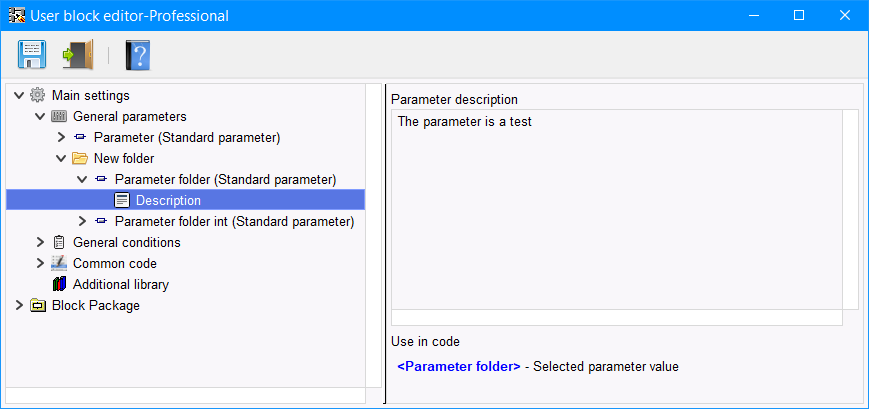Click the Save floppy disk icon
869x409 pixels.
32,54
